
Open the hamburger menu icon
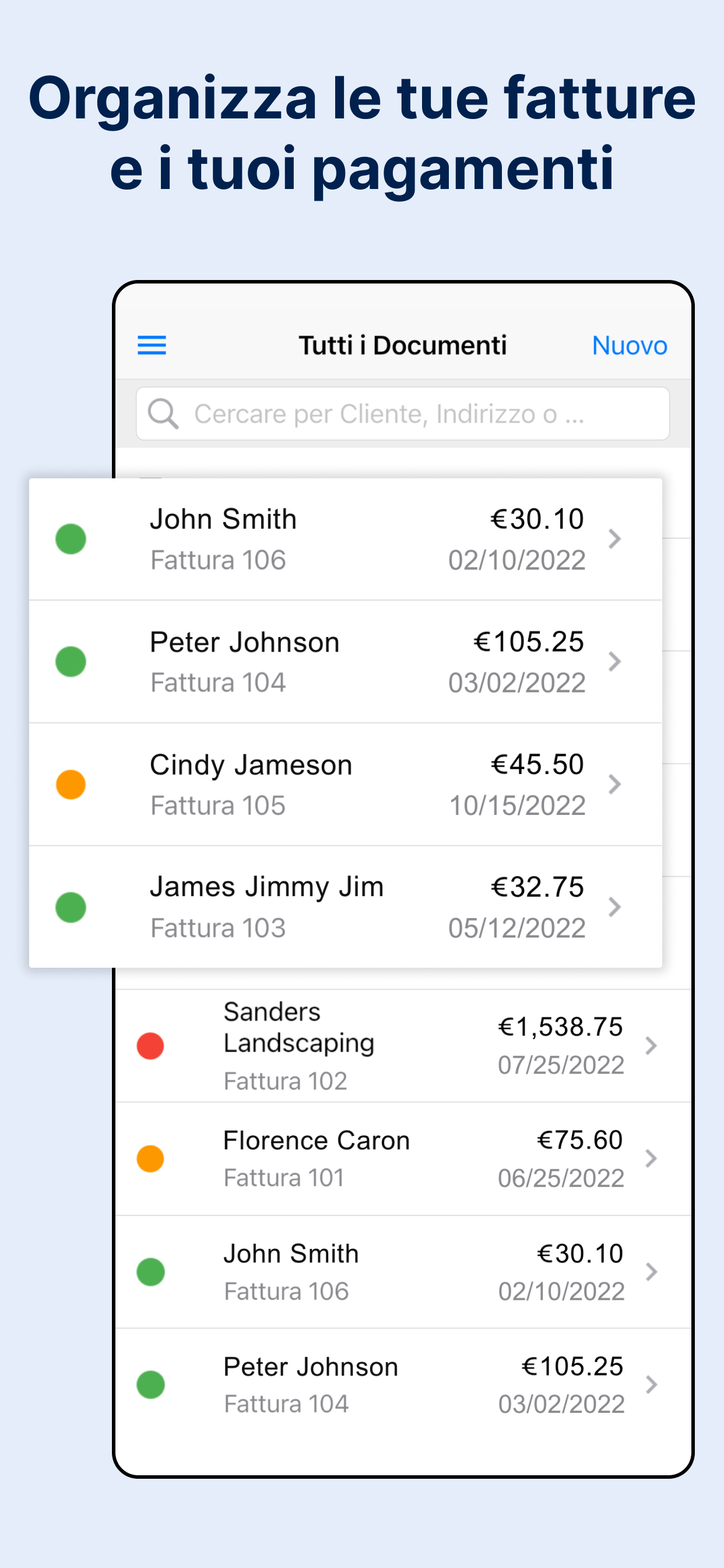point(152,345)
